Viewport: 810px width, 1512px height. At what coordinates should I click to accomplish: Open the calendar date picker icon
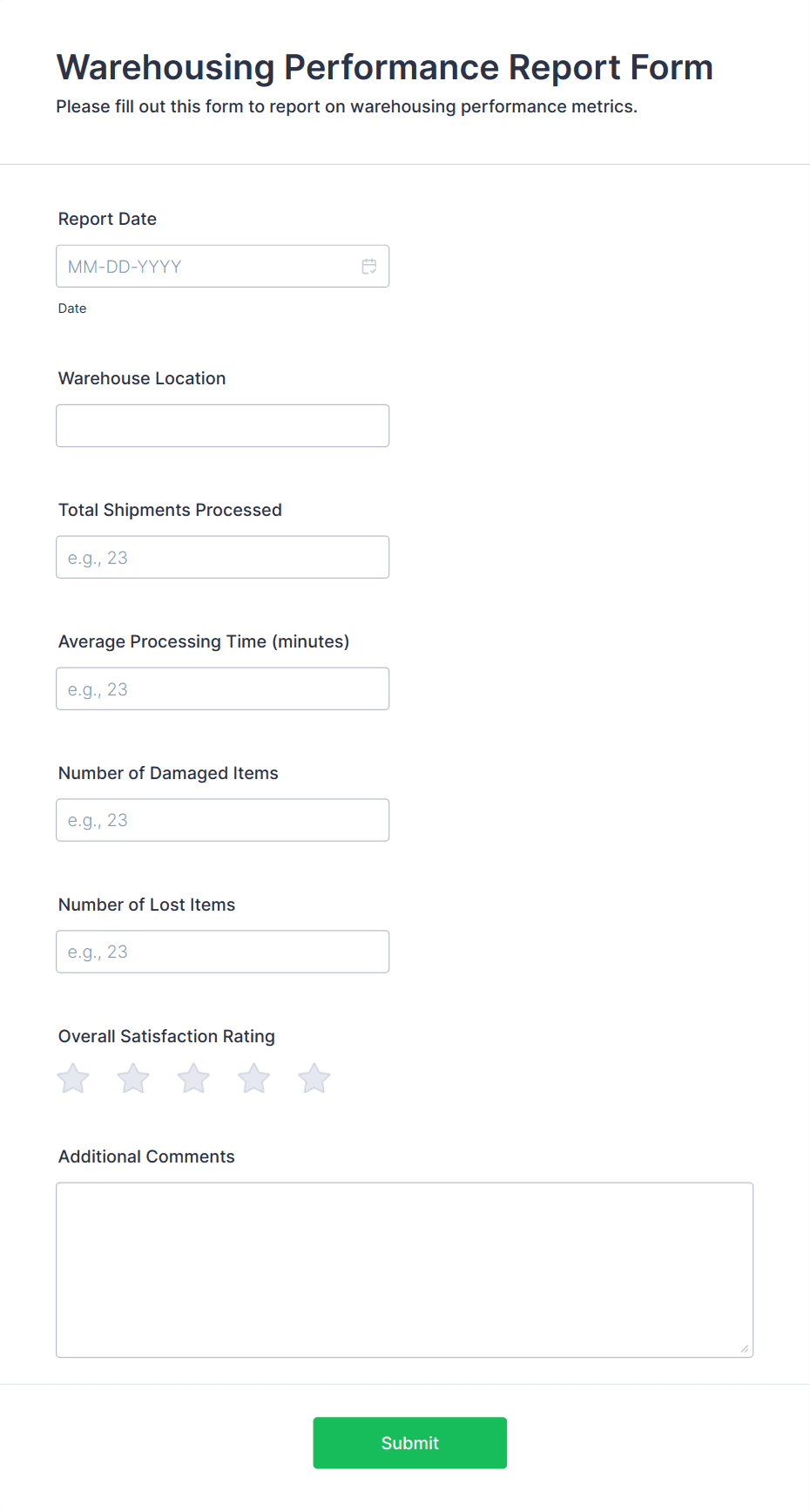pyautogui.click(x=369, y=267)
